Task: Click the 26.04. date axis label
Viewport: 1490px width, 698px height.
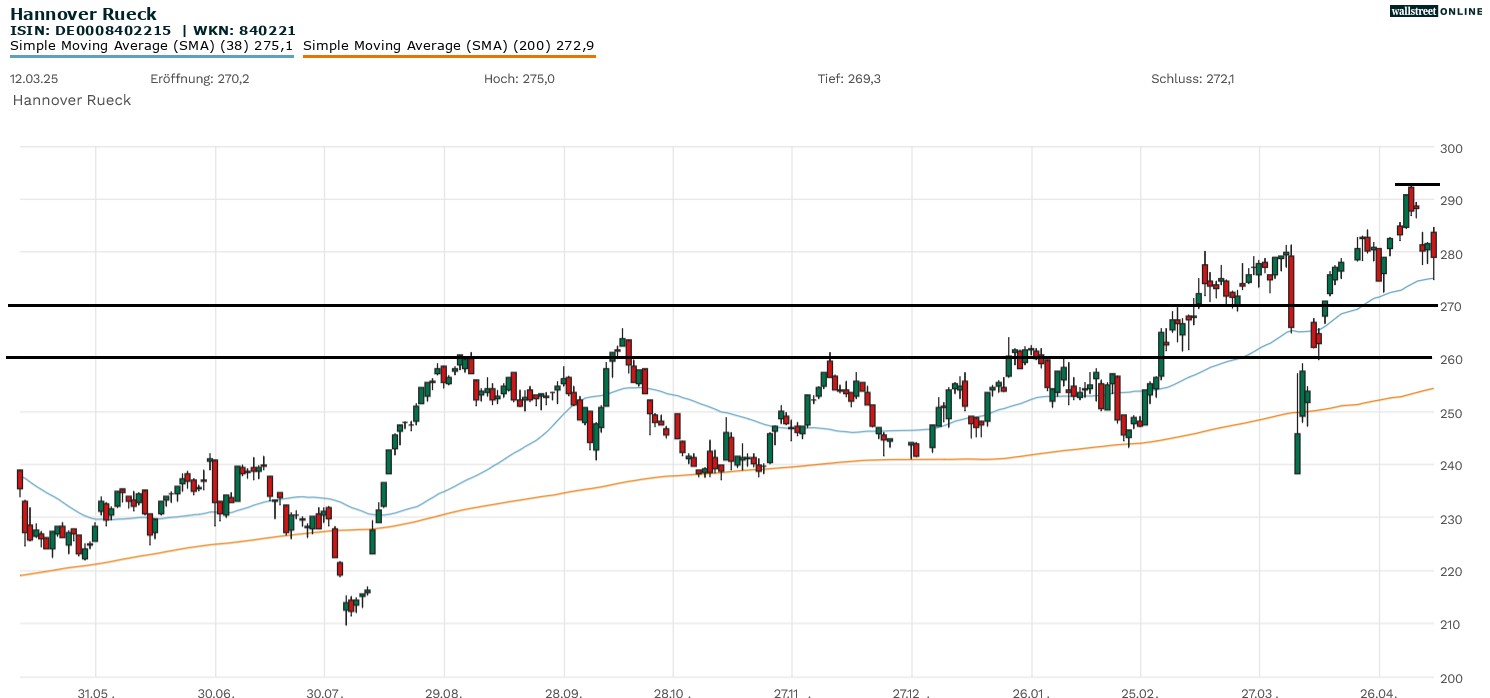Action: (x=1379, y=692)
